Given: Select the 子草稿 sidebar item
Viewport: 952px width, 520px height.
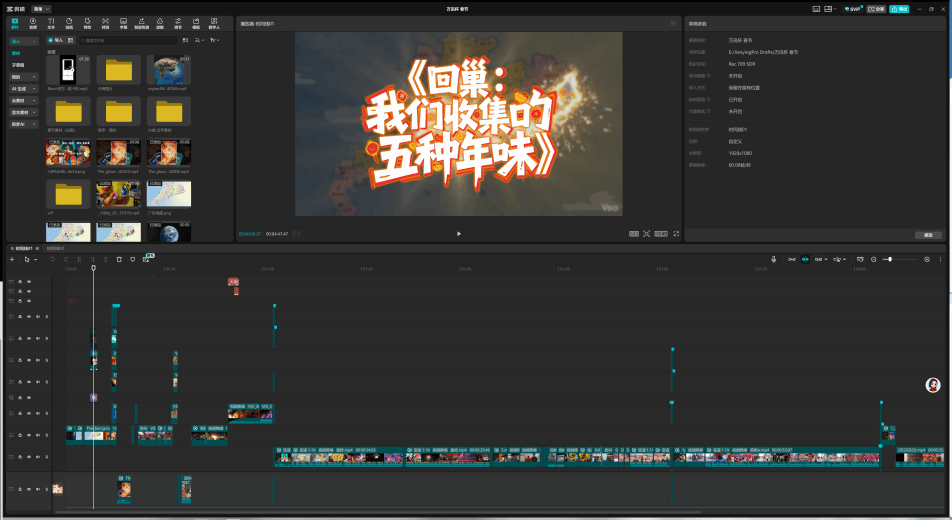Looking at the screenshot, I should (18, 65).
